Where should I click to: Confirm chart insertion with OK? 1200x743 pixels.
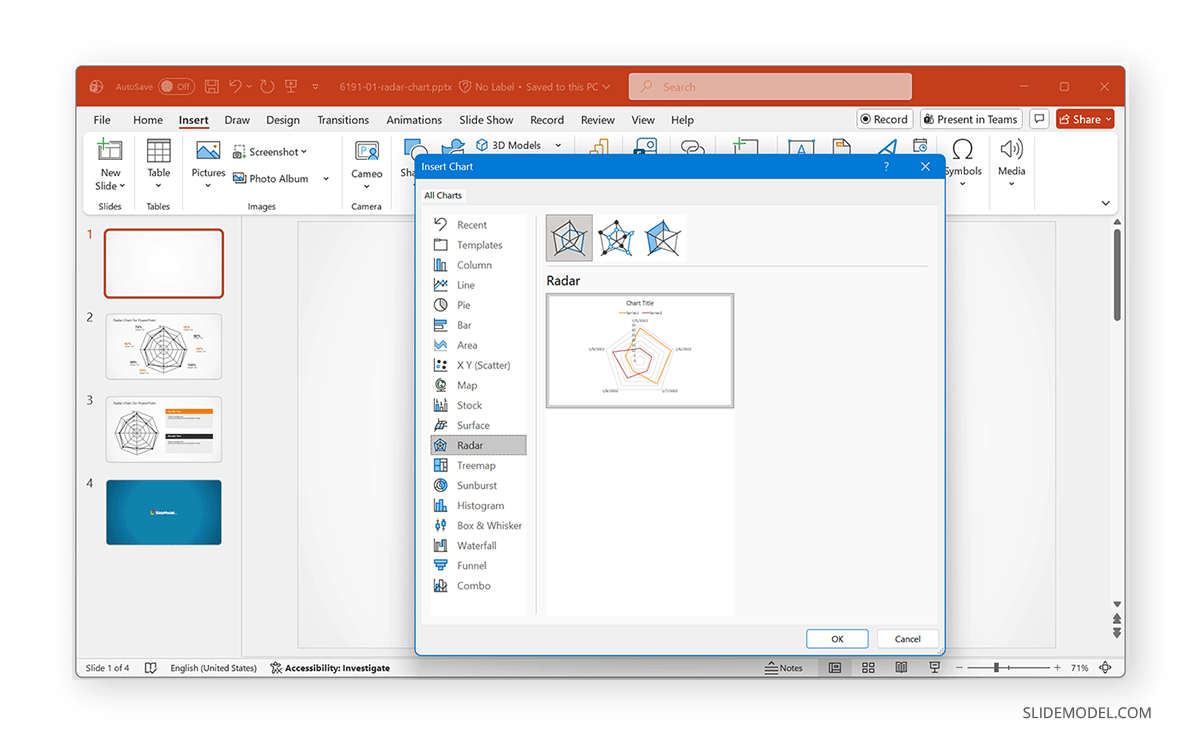[837, 638]
